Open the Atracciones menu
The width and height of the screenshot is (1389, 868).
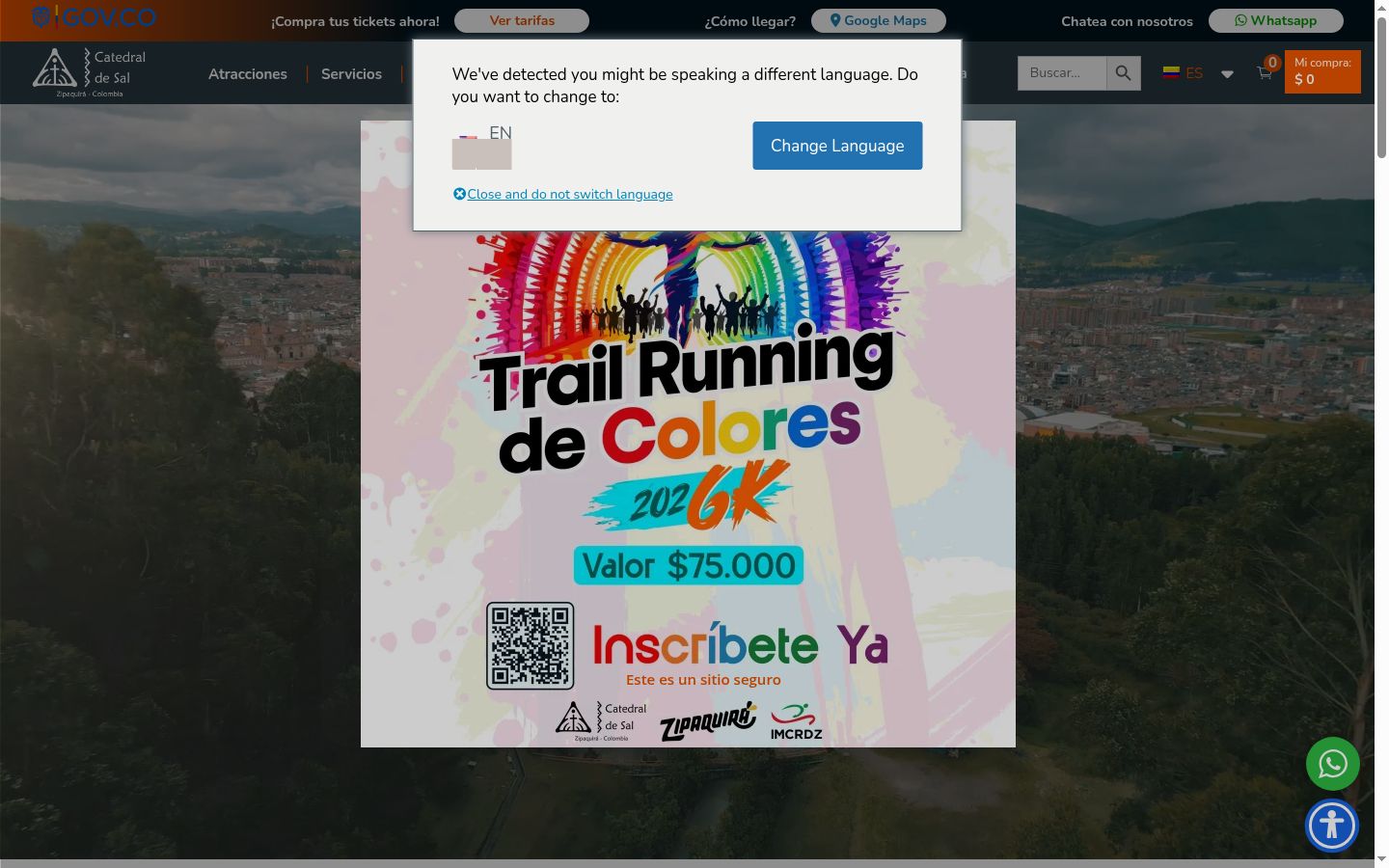(248, 74)
